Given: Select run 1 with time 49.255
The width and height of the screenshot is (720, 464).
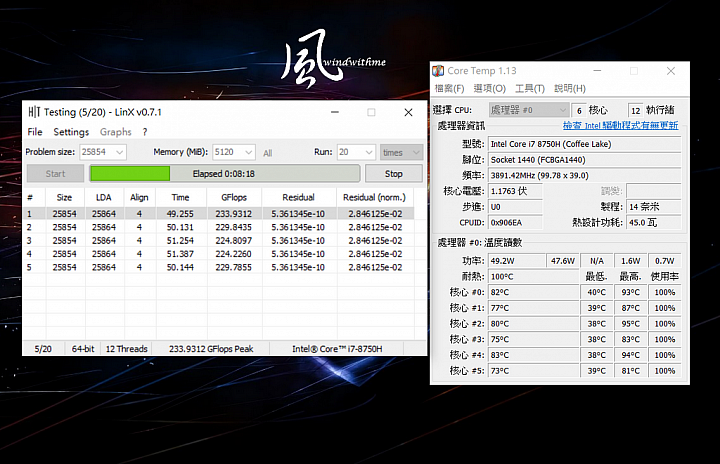Looking at the screenshot, I should click(219, 214).
